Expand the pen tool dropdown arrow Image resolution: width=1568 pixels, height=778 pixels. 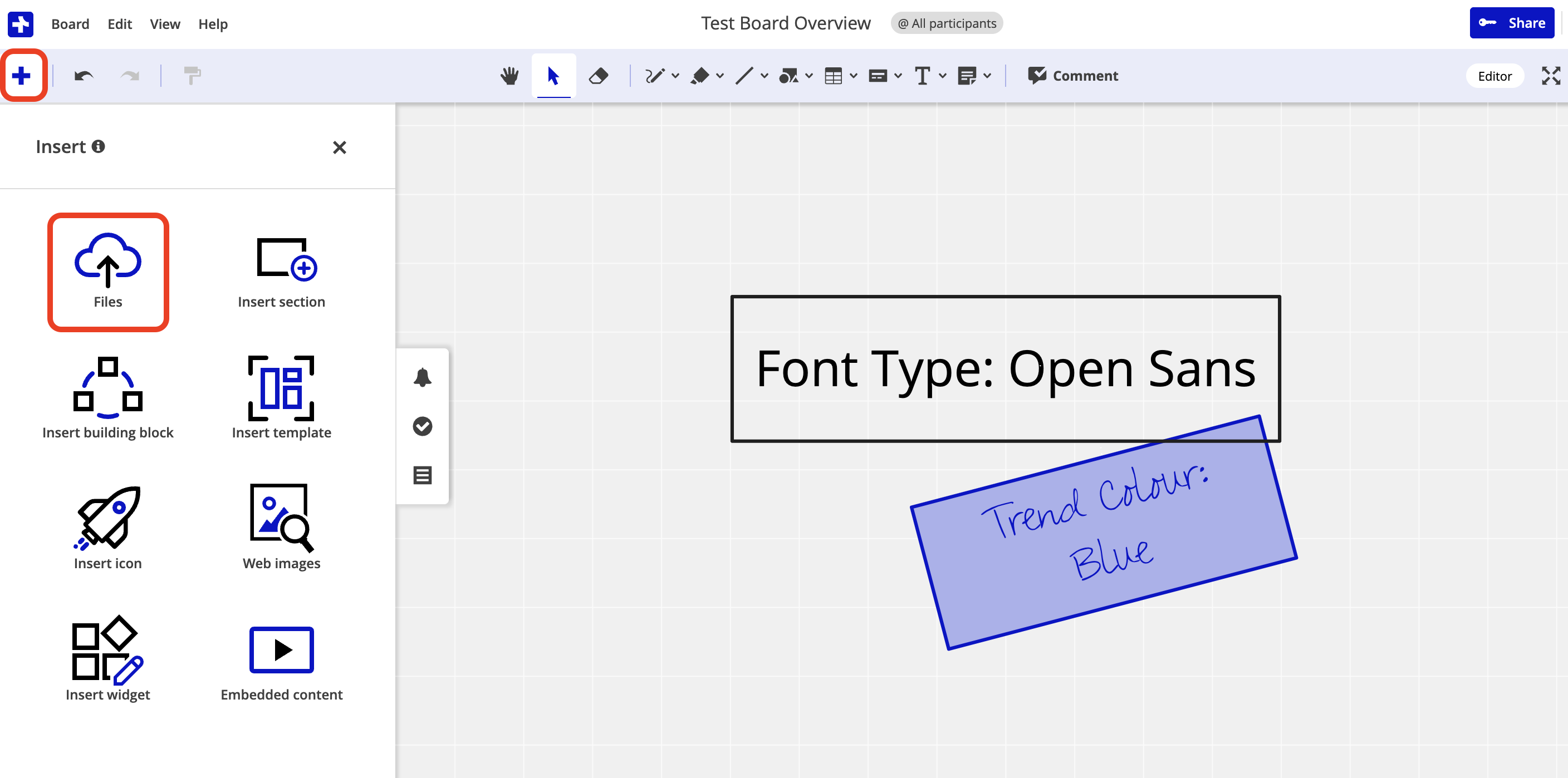point(675,76)
